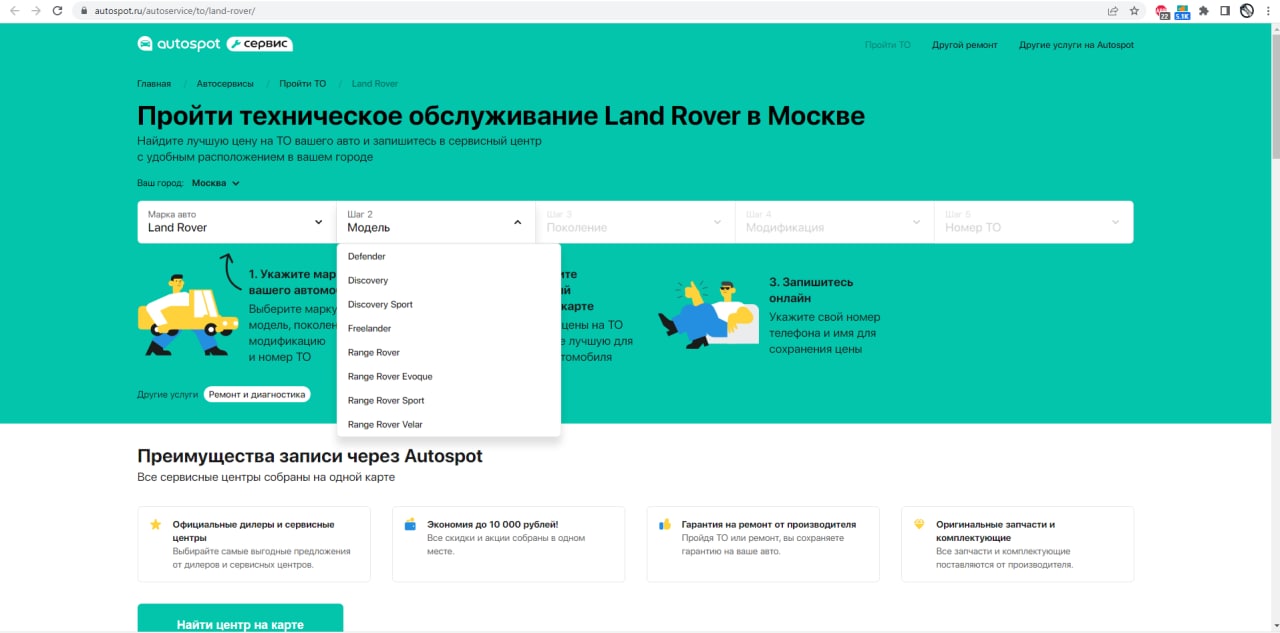
Task: Change city via Москва dropdown
Action: click(x=216, y=183)
